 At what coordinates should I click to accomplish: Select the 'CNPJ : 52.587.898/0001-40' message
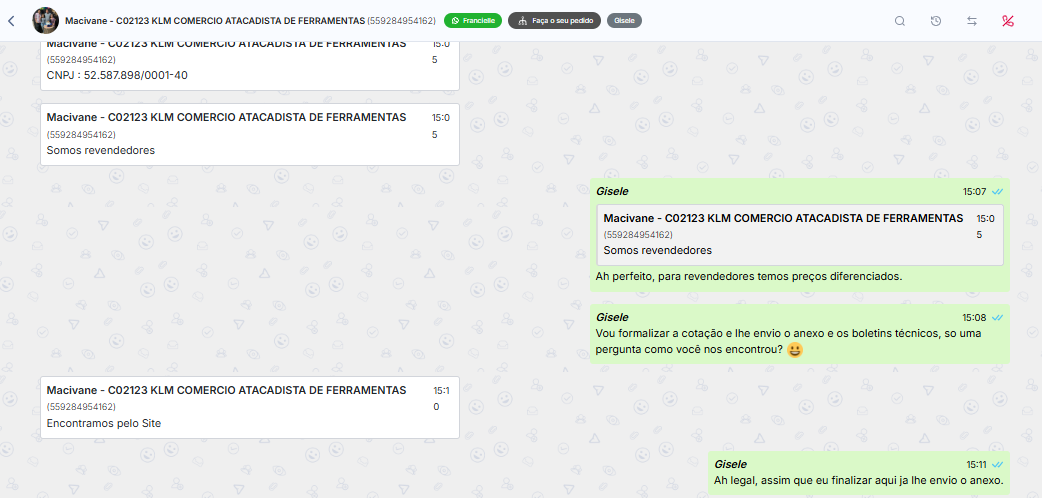(250, 65)
